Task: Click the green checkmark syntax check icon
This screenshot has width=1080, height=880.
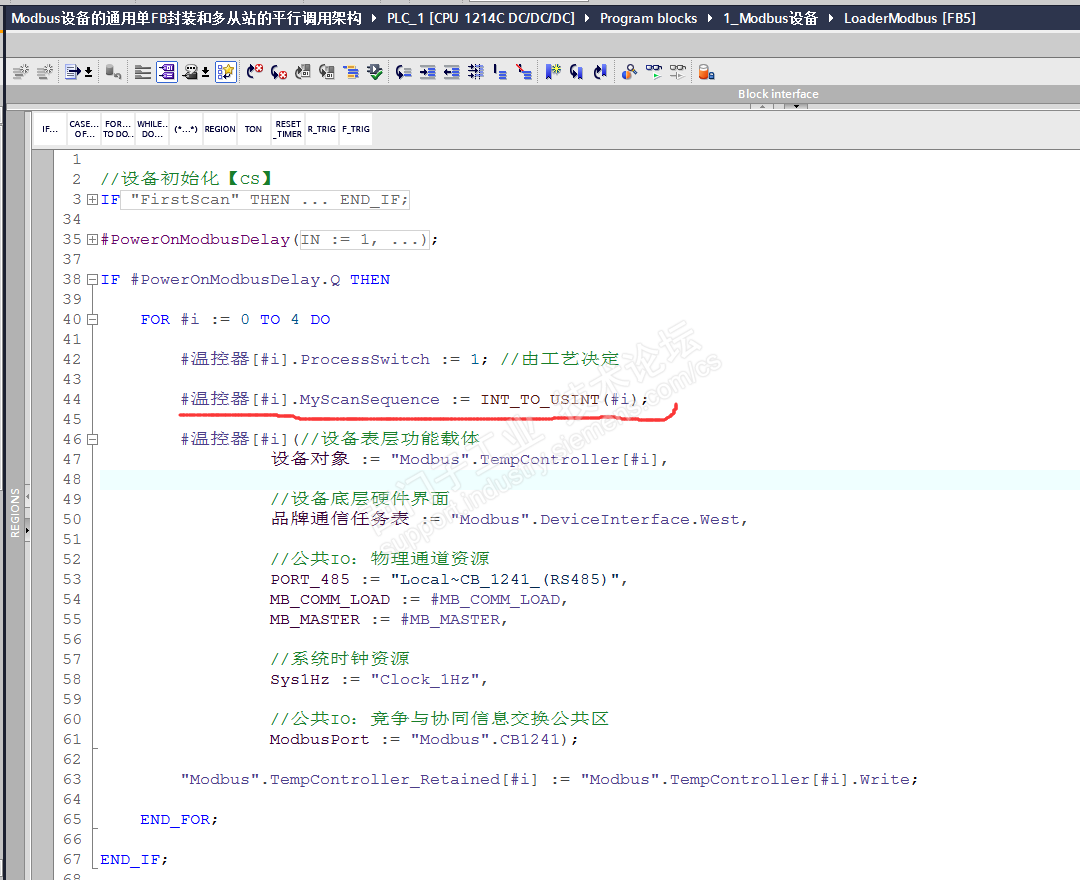Action: (x=375, y=72)
